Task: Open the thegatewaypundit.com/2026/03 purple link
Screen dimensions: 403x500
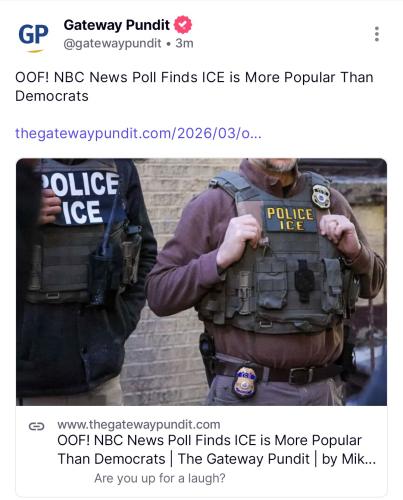Action: point(138,133)
